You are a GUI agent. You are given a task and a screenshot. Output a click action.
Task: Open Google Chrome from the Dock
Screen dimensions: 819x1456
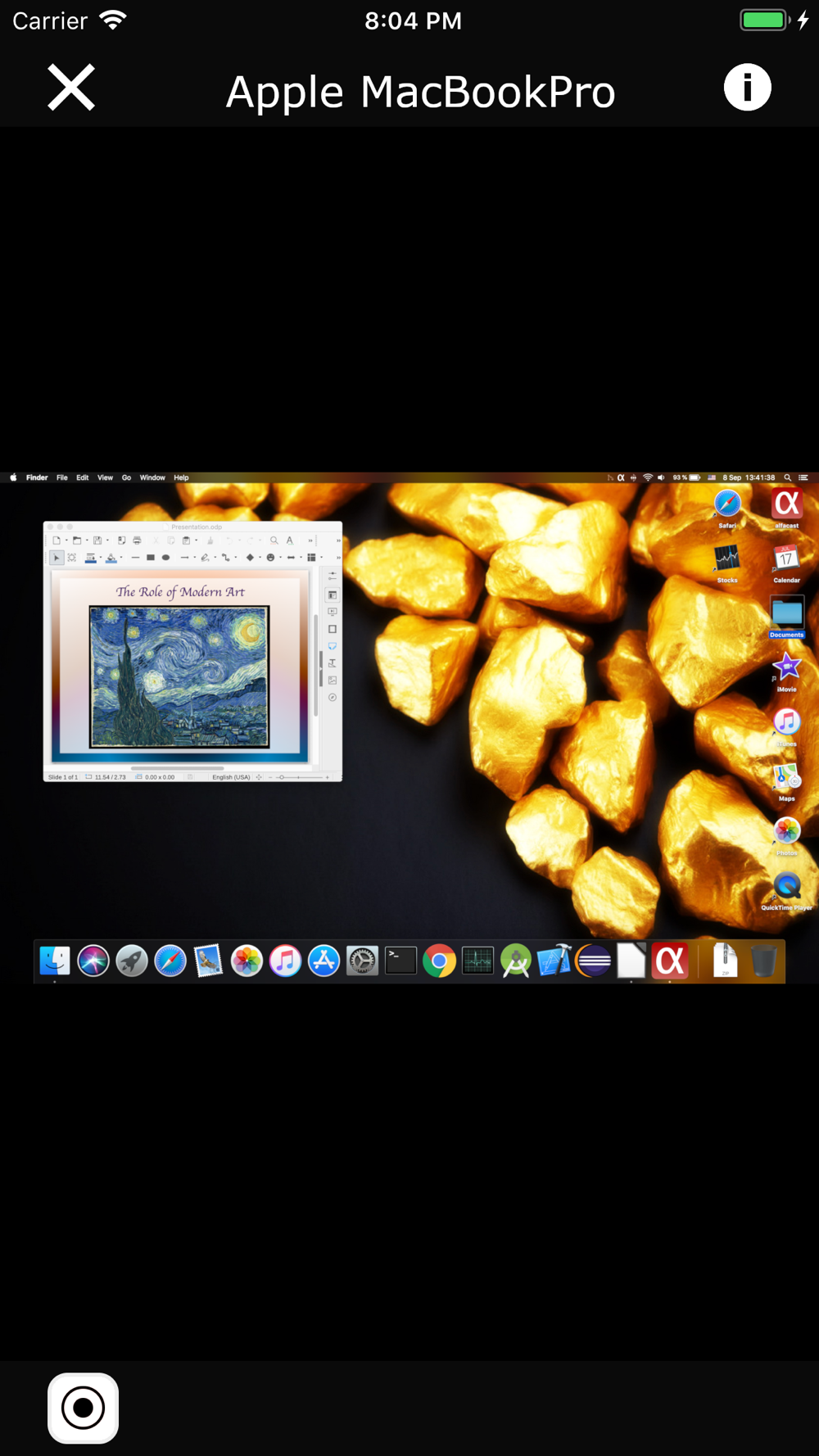439,961
